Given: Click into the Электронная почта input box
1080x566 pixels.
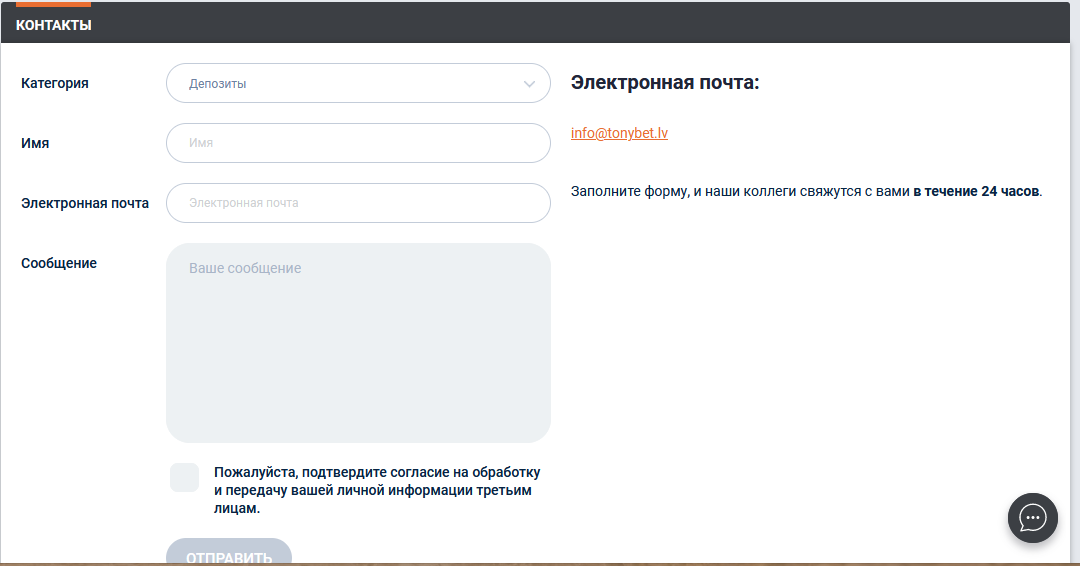Looking at the screenshot, I should coord(358,203).
